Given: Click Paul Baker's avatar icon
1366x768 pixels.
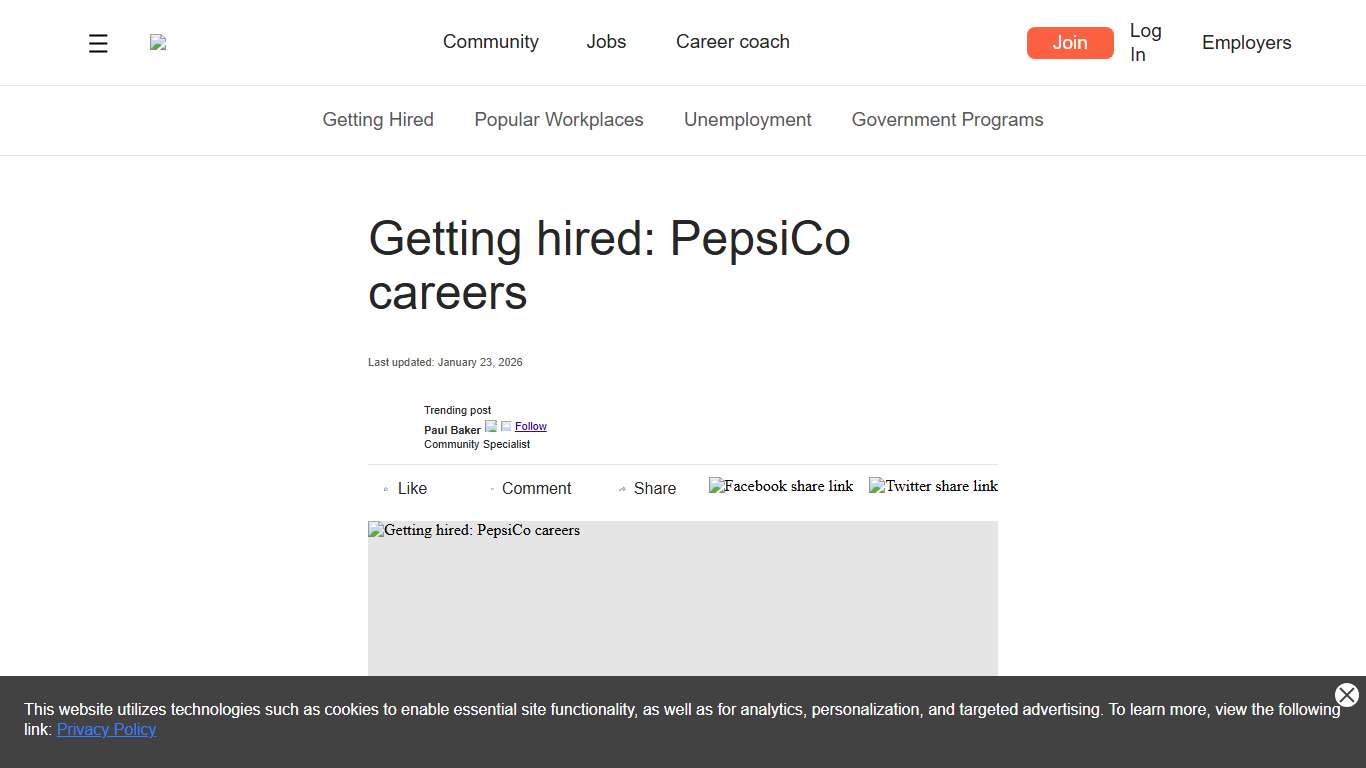Looking at the screenshot, I should [491, 425].
